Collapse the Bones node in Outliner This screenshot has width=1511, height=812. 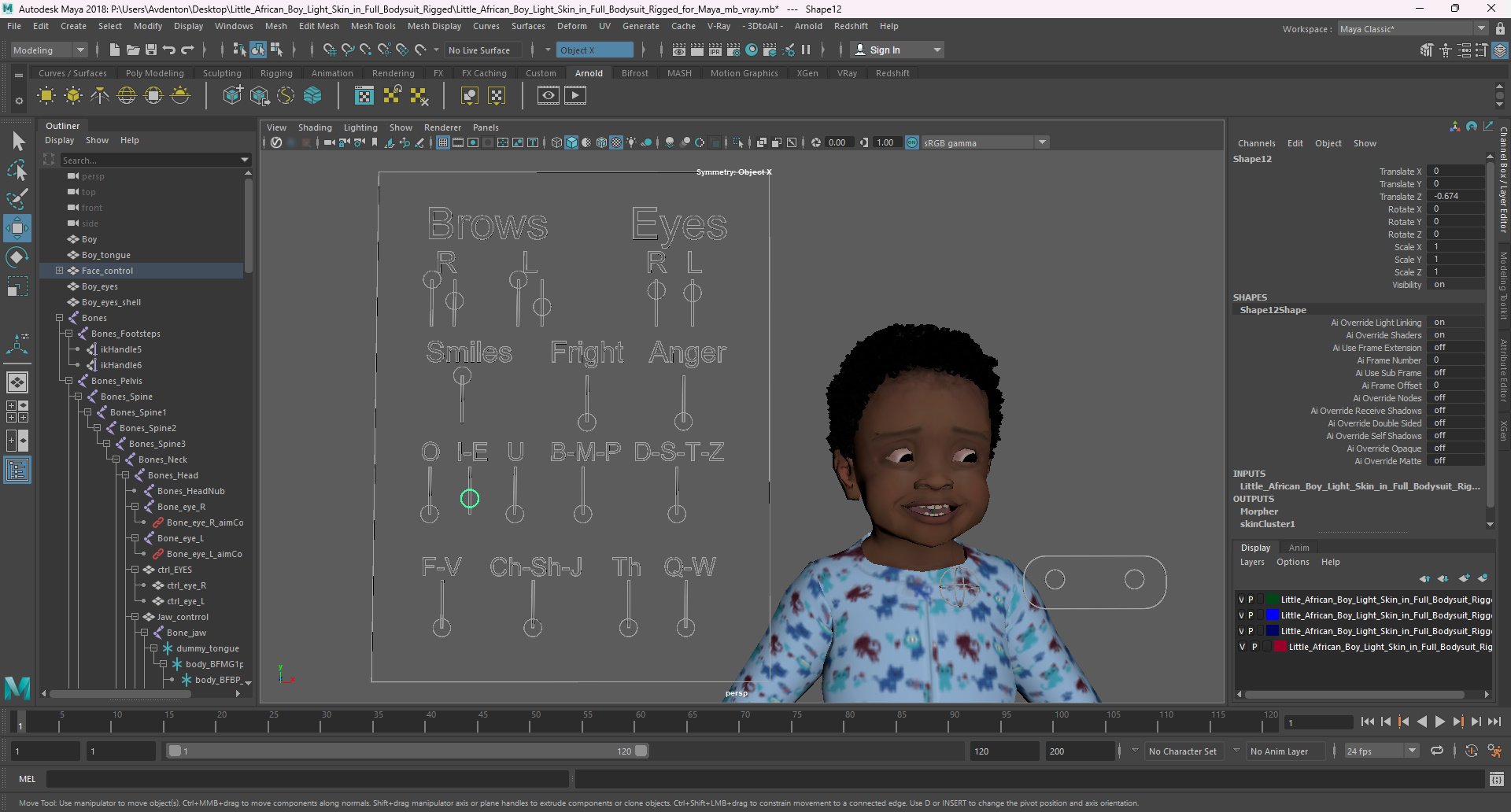click(59, 318)
